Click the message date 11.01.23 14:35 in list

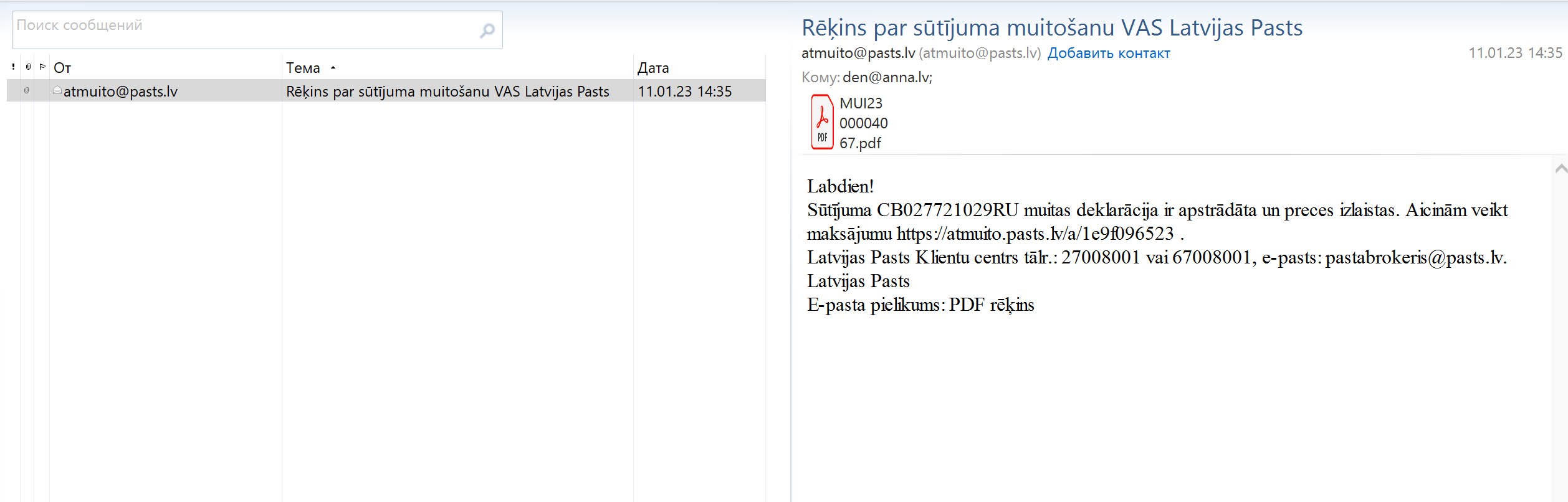pyautogui.click(x=684, y=92)
